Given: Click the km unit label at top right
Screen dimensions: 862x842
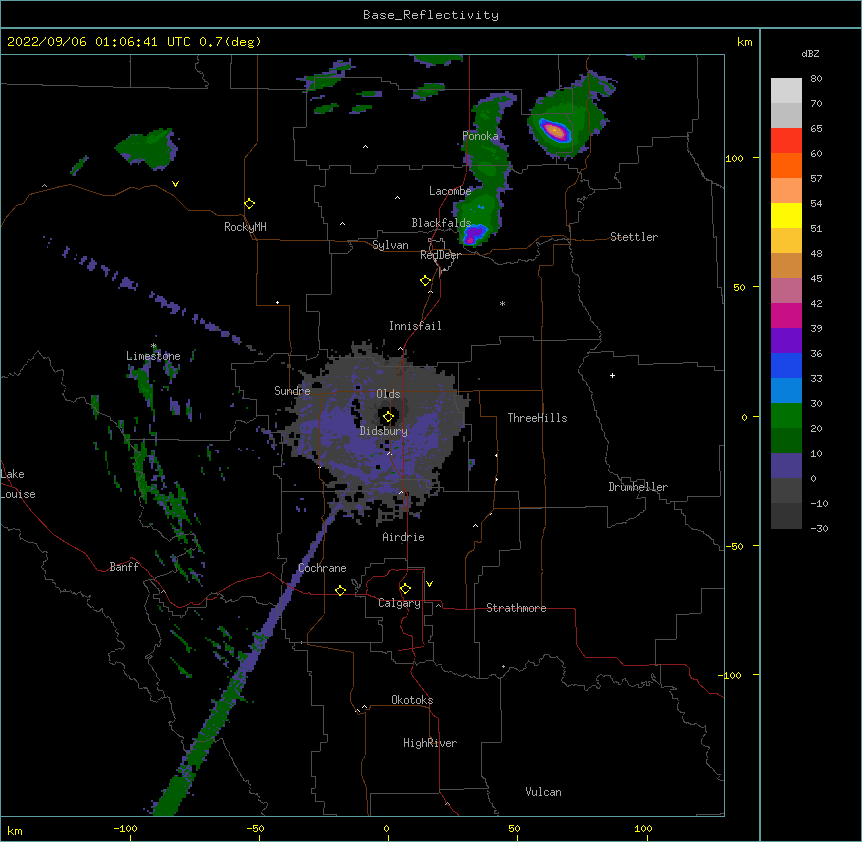Looking at the screenshot, I should click(745, 42).
